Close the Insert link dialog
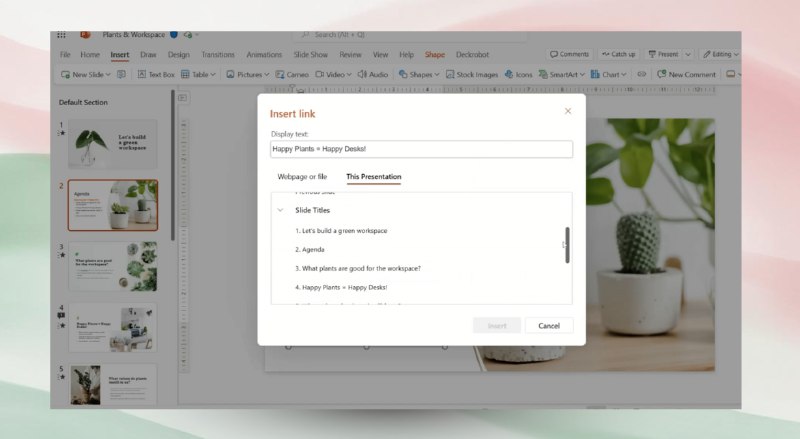The width and height of the screenshot is (800, 439). coord(568,111)
